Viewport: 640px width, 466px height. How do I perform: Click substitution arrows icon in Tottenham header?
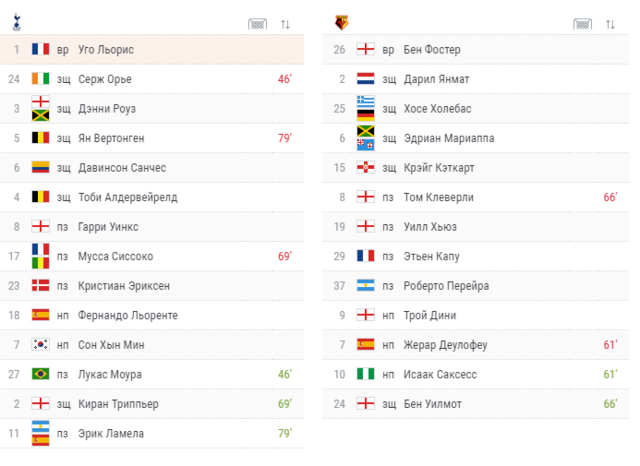(285, 24)
